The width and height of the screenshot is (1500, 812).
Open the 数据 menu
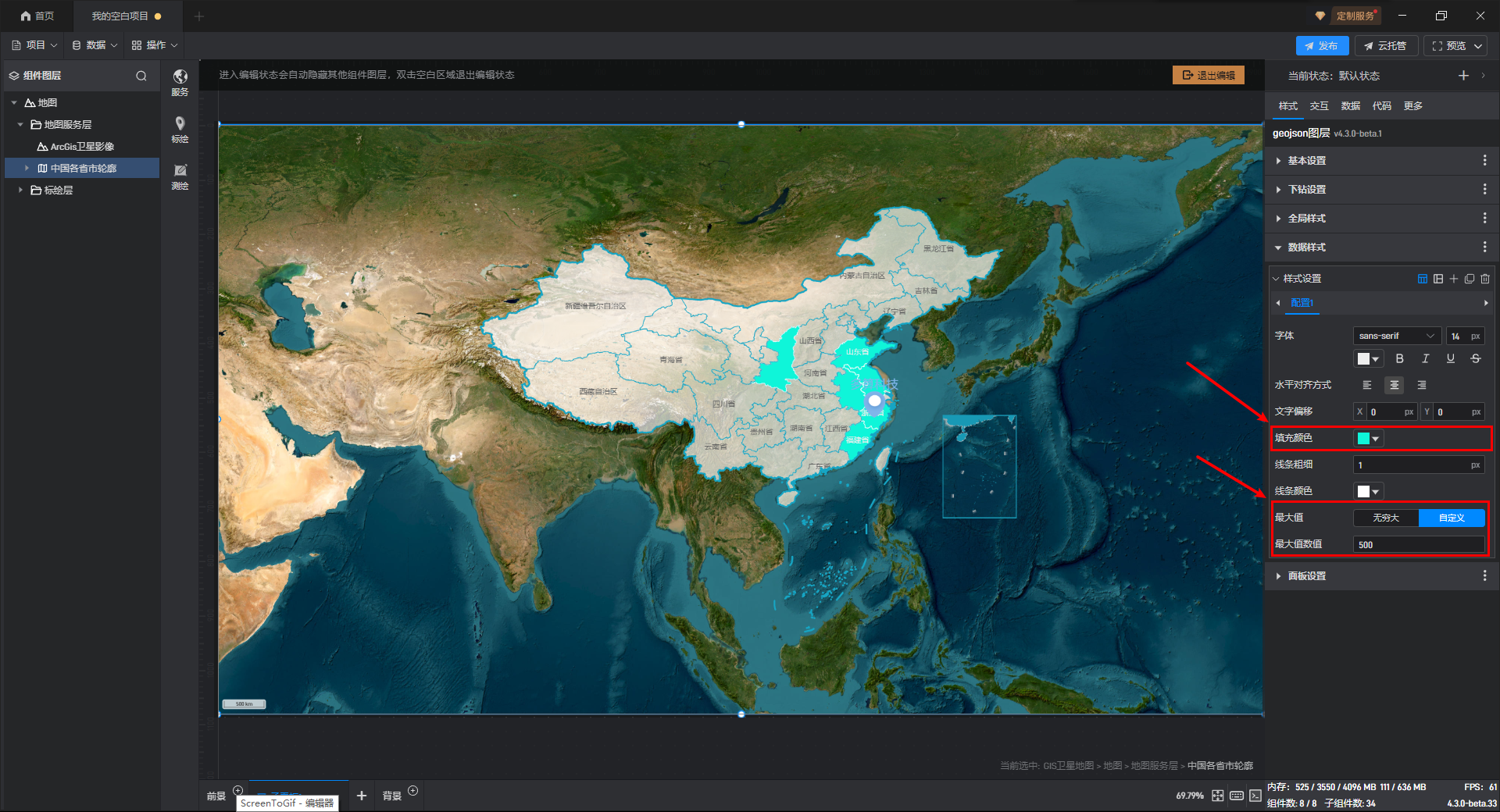click(x=95, y=45)
